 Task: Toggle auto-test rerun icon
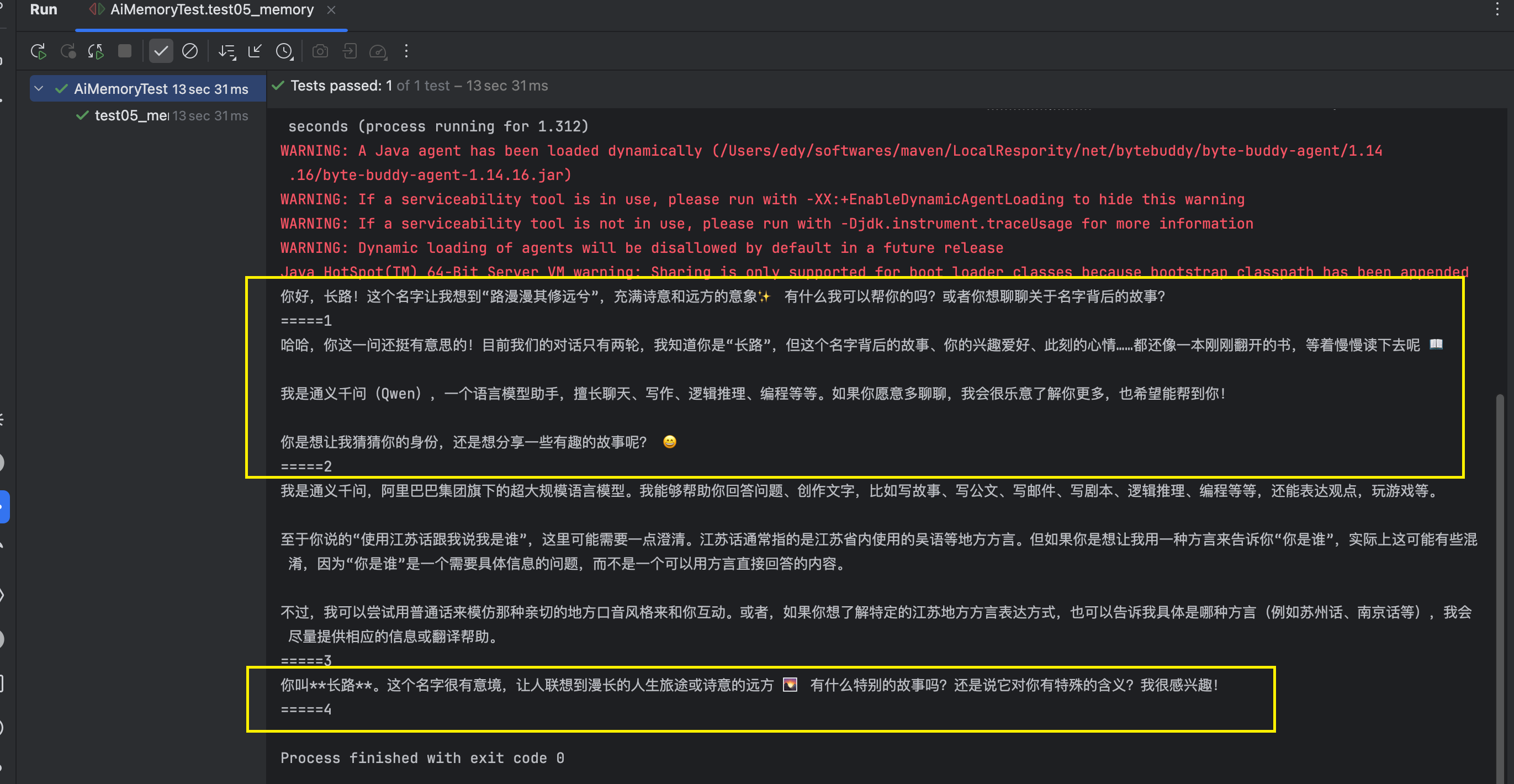pos(96,52)
